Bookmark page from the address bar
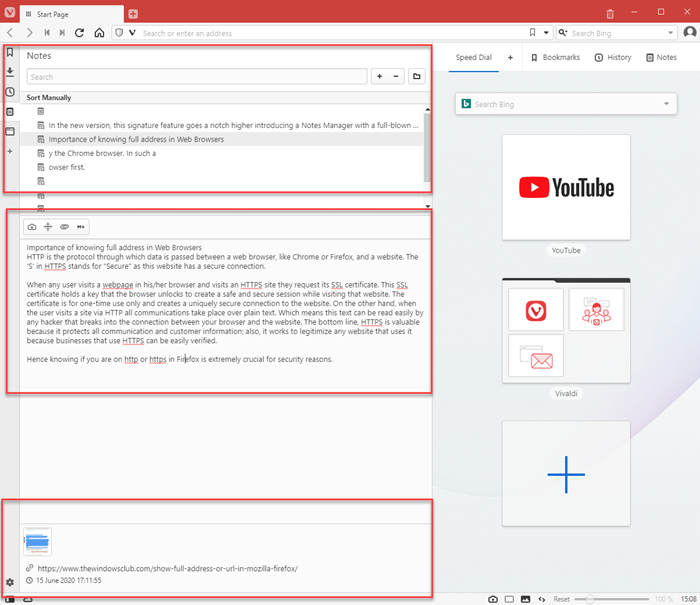700x605 pixels. [532, 33]
